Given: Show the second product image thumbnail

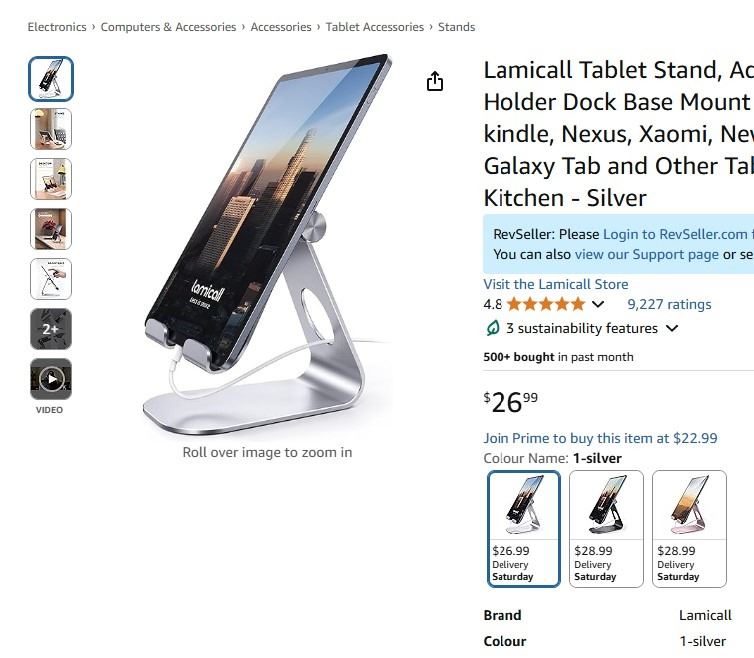Looking at the screenshot, I should (51, 129).
